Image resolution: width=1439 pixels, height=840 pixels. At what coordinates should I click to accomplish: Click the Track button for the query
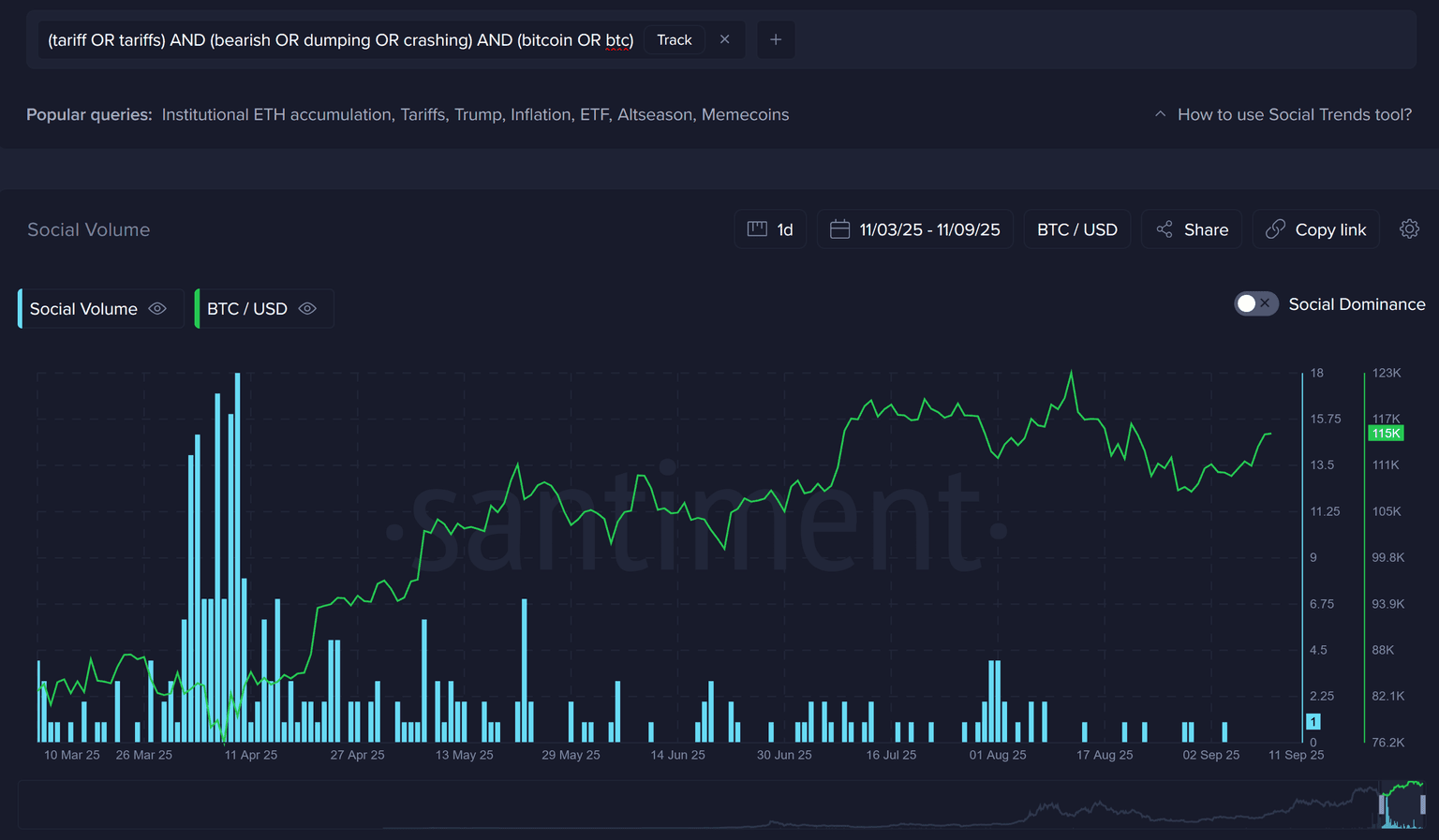click(x=674, y=39)
